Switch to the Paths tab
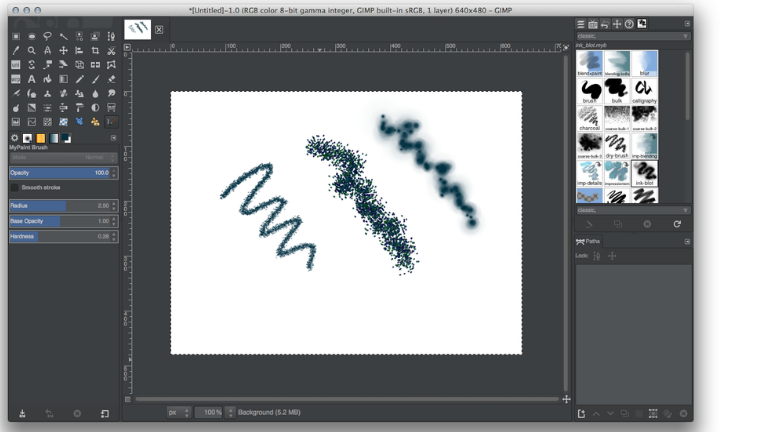Image resolution: width=768 pixels, height=432 pixels. tap(588, 241)
